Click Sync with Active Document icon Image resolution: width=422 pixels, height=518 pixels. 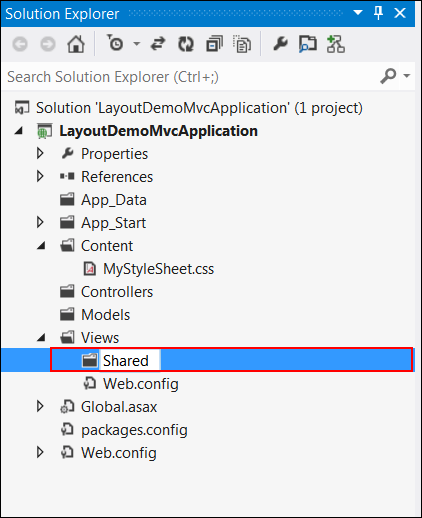click(158, 44)
